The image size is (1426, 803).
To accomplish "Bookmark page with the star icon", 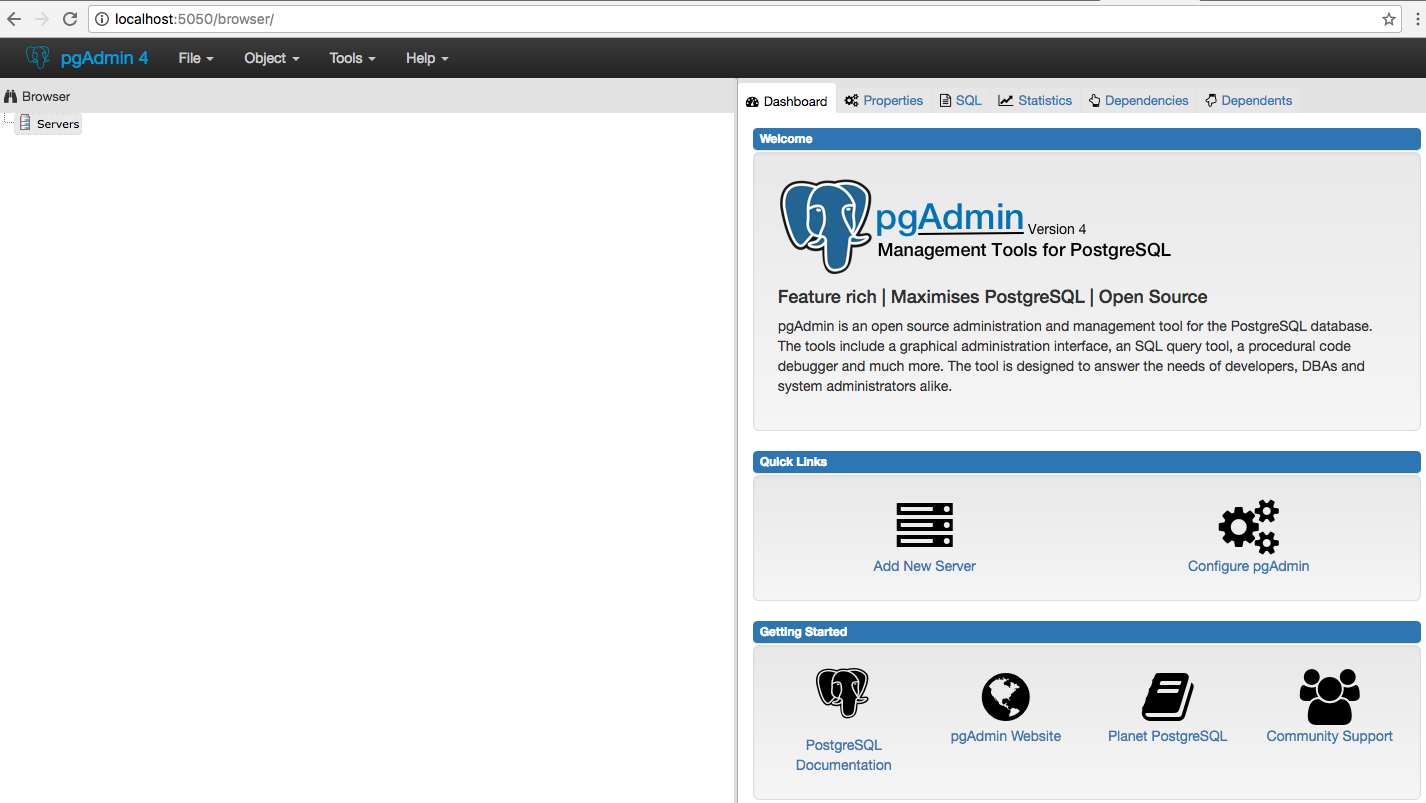I will pyautogui.click(x=1389, y=19).
